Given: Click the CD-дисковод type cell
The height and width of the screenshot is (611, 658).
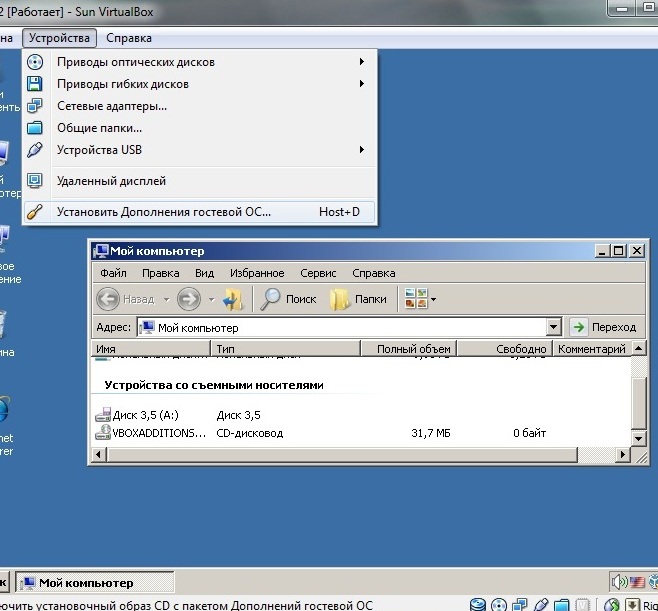Looking at the screenshot, I should click(x=250, y=433).
